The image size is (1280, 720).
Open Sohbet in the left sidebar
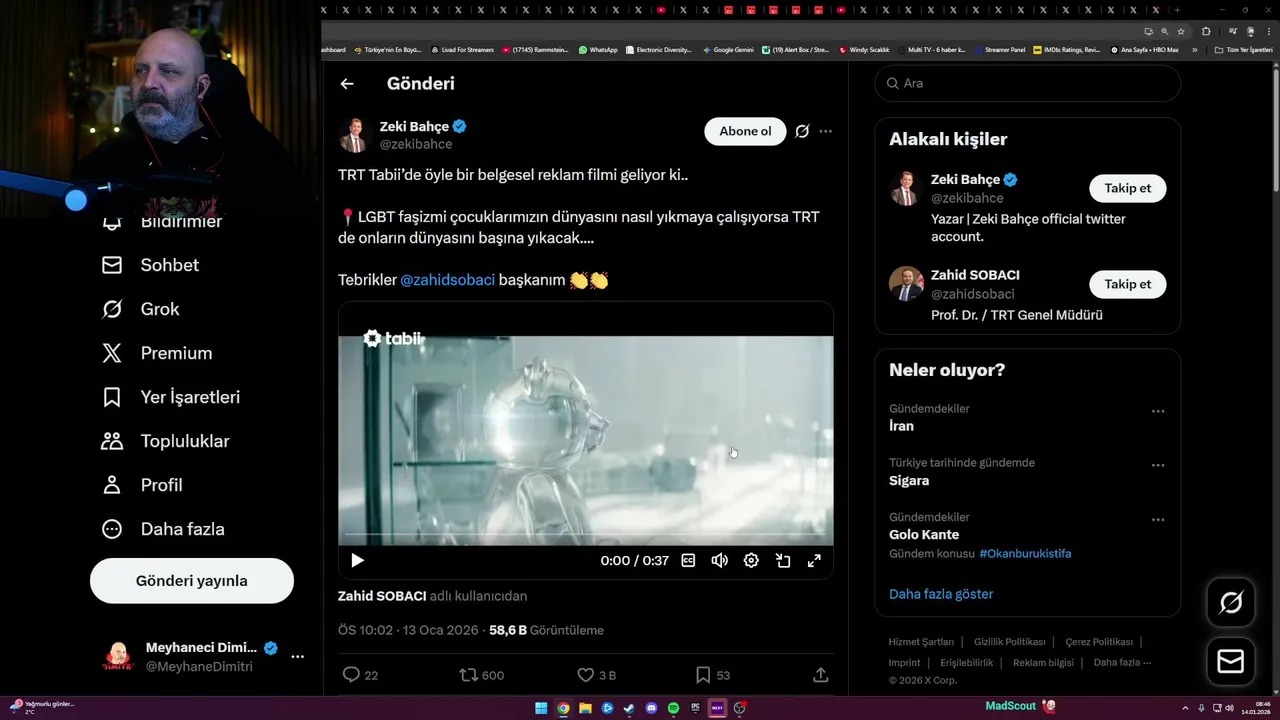point(151,265)
